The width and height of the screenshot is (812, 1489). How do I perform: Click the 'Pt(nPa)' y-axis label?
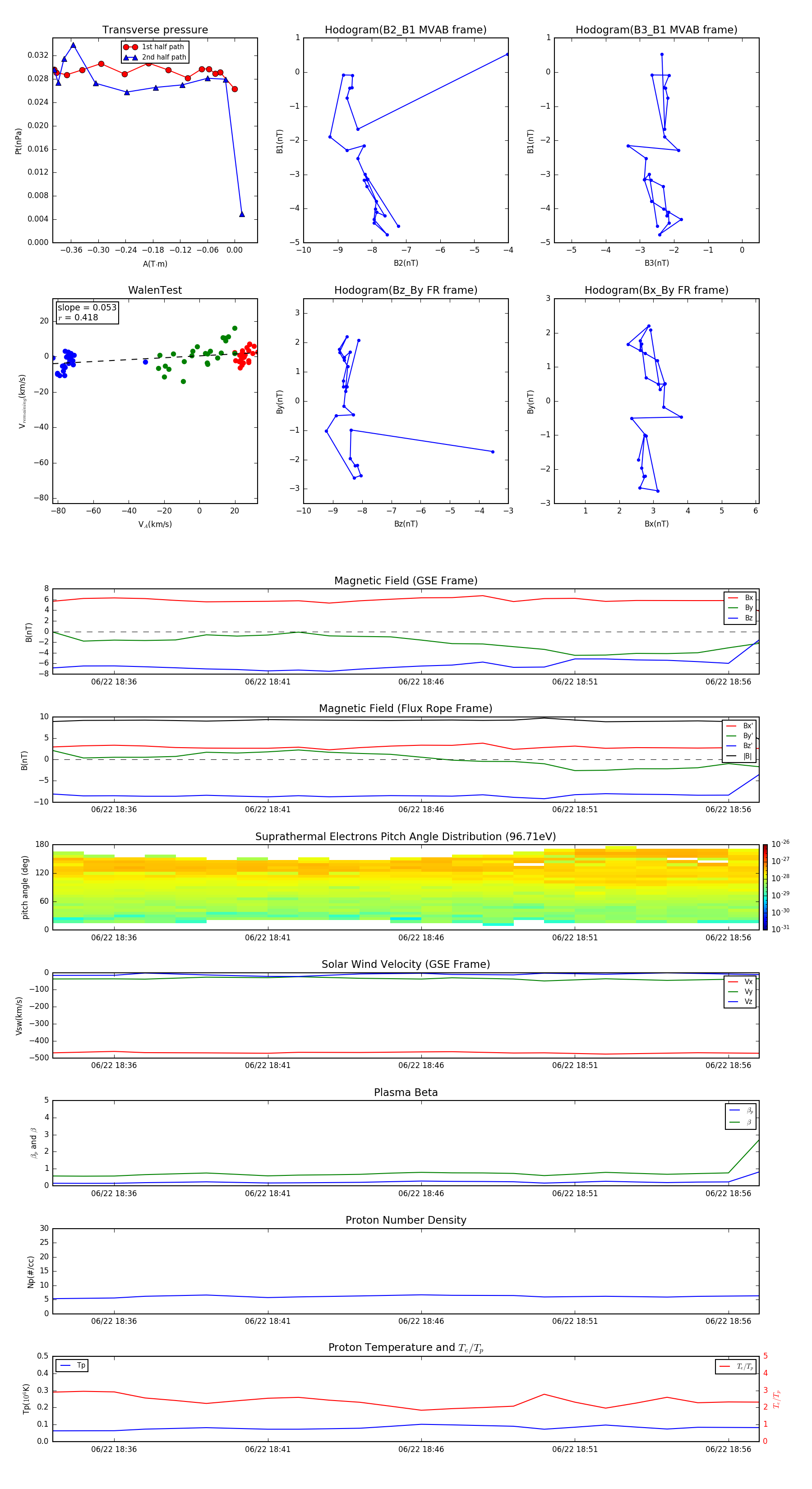pyautogui.click(x=18, y=140)
